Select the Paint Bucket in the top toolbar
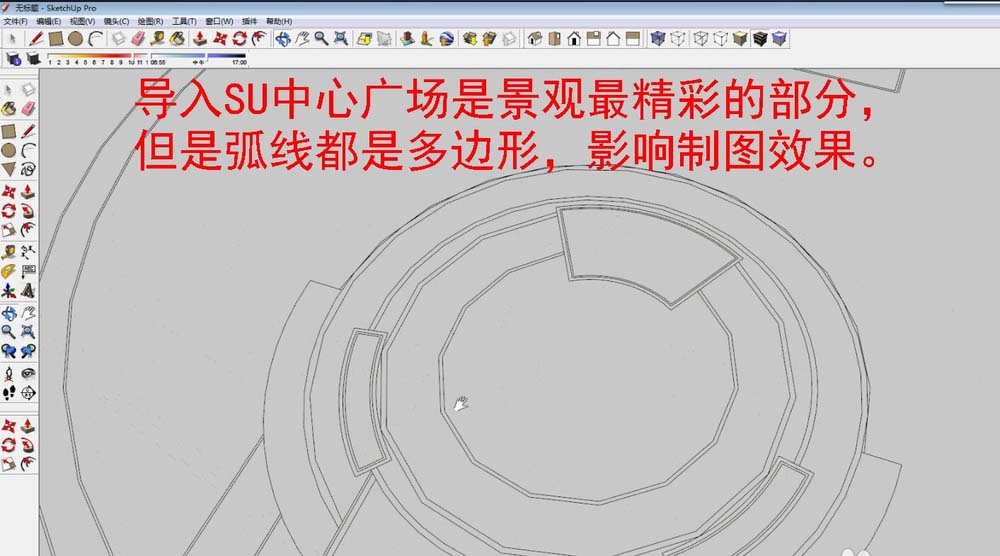This screenshot has height=556, width=1000. coord(177,39)
